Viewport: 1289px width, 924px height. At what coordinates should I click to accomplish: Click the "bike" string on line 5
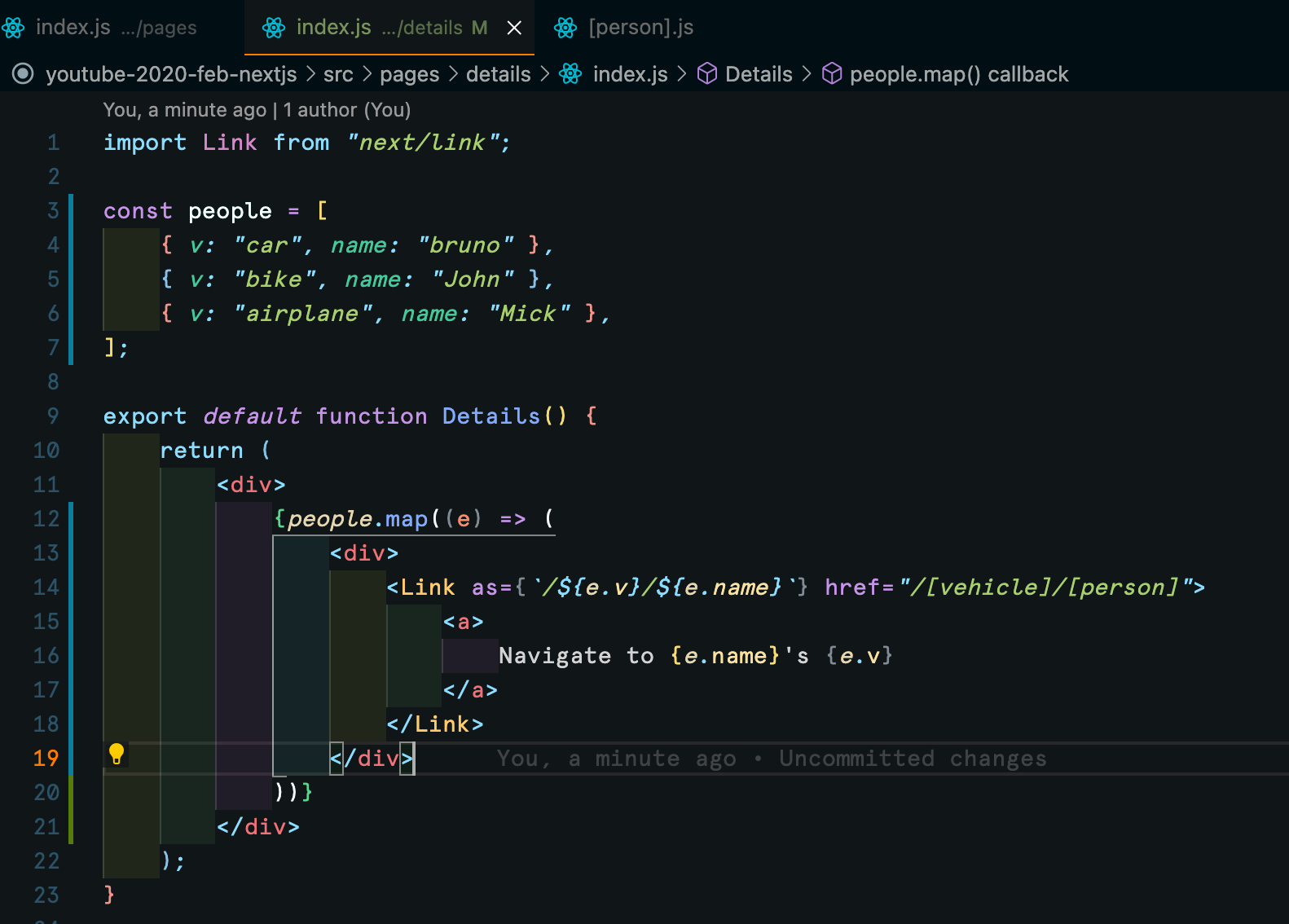click(275, 279)
